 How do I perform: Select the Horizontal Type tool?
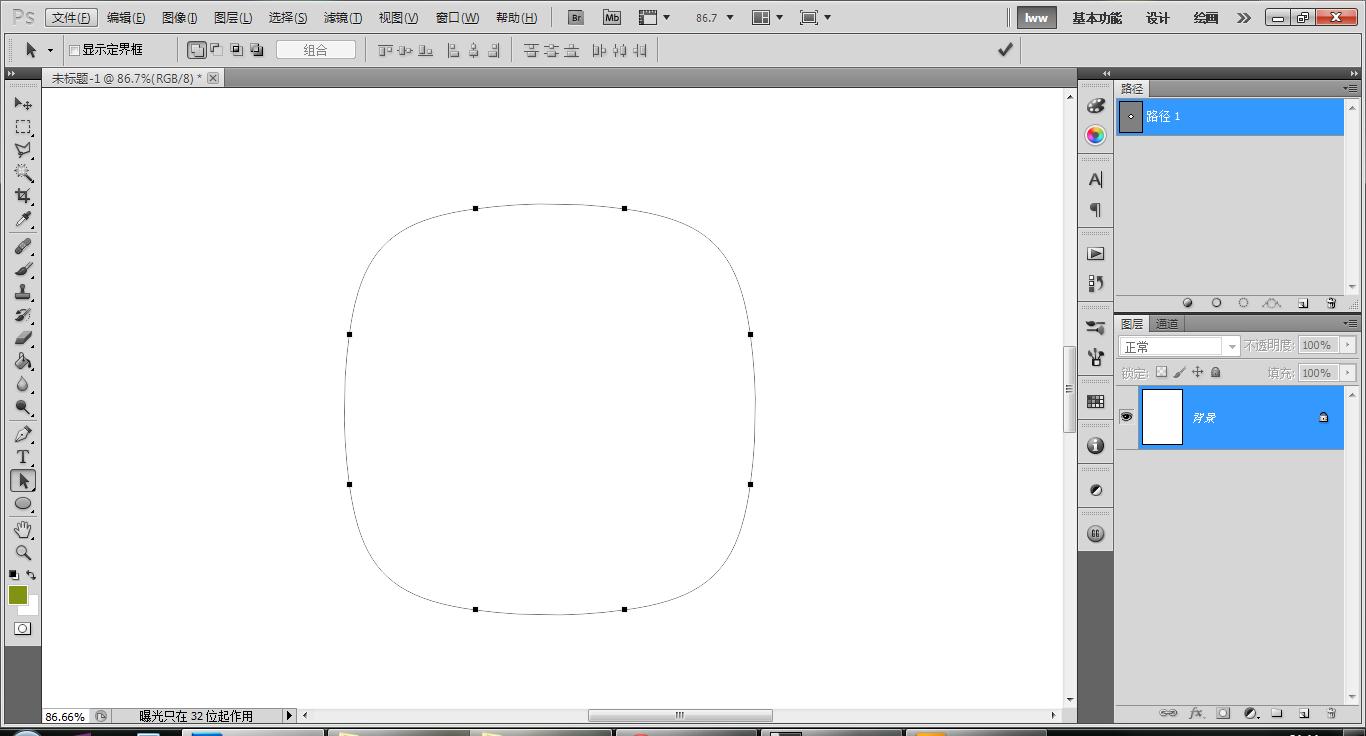[x=23, y=457]
